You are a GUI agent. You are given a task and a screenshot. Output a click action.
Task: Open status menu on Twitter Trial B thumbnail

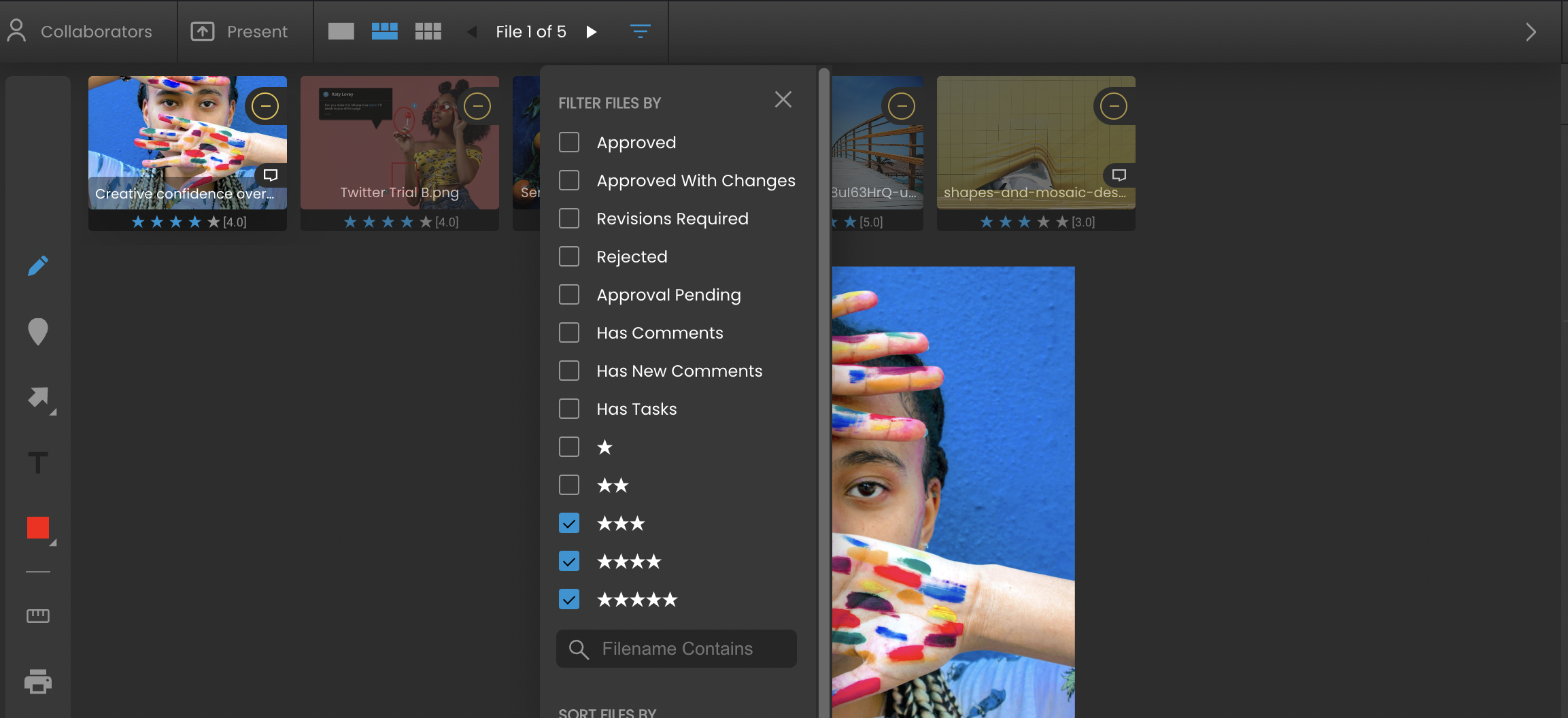[x=477, y=106]
